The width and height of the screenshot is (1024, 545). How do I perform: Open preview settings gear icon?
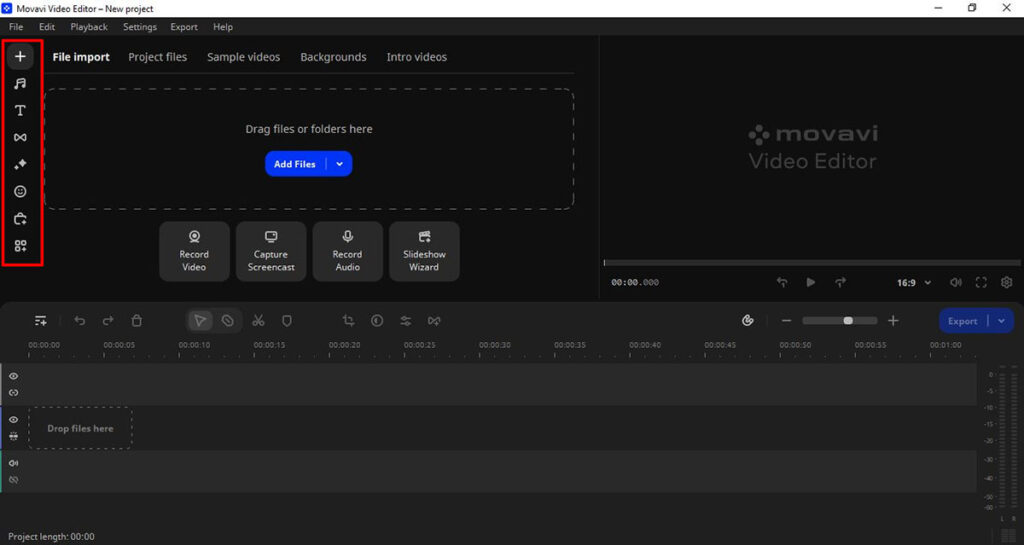pyautogui.click(x=1006, y=282)
